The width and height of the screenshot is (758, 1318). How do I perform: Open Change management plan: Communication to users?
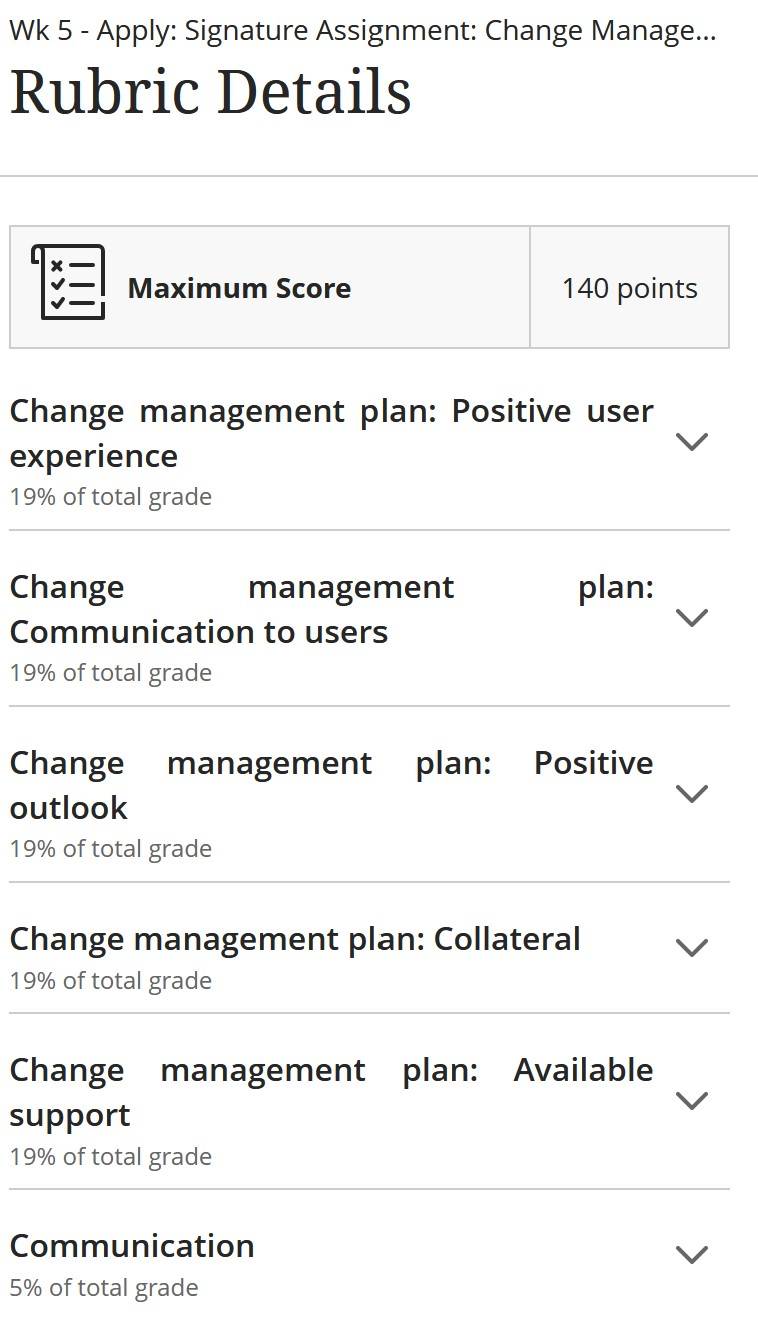[331, 609]
